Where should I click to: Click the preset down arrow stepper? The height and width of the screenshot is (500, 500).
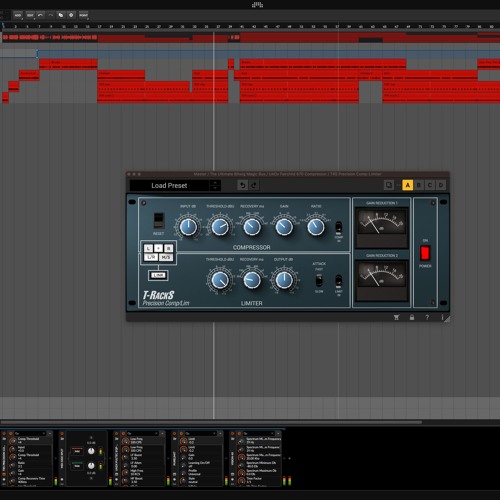coord(215,188)
